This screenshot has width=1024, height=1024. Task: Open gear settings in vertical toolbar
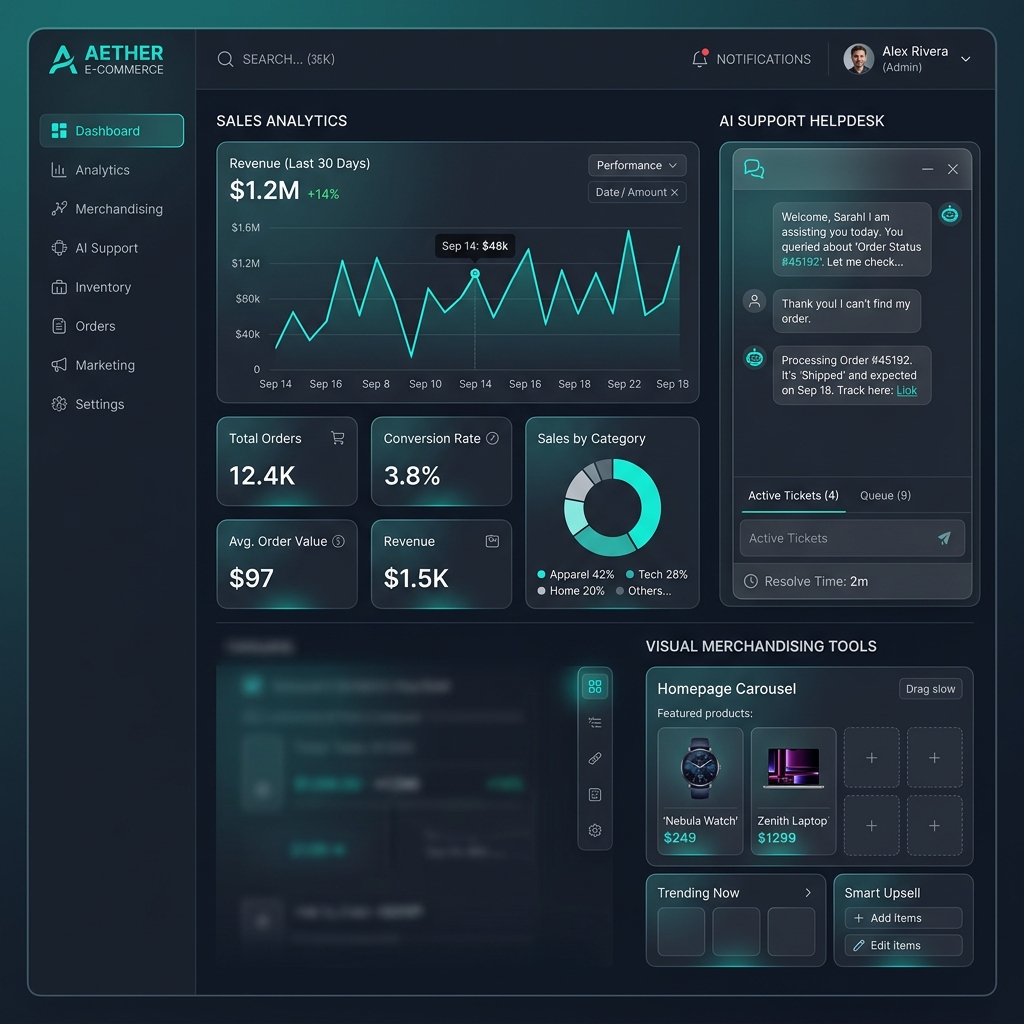click(595, 830)
